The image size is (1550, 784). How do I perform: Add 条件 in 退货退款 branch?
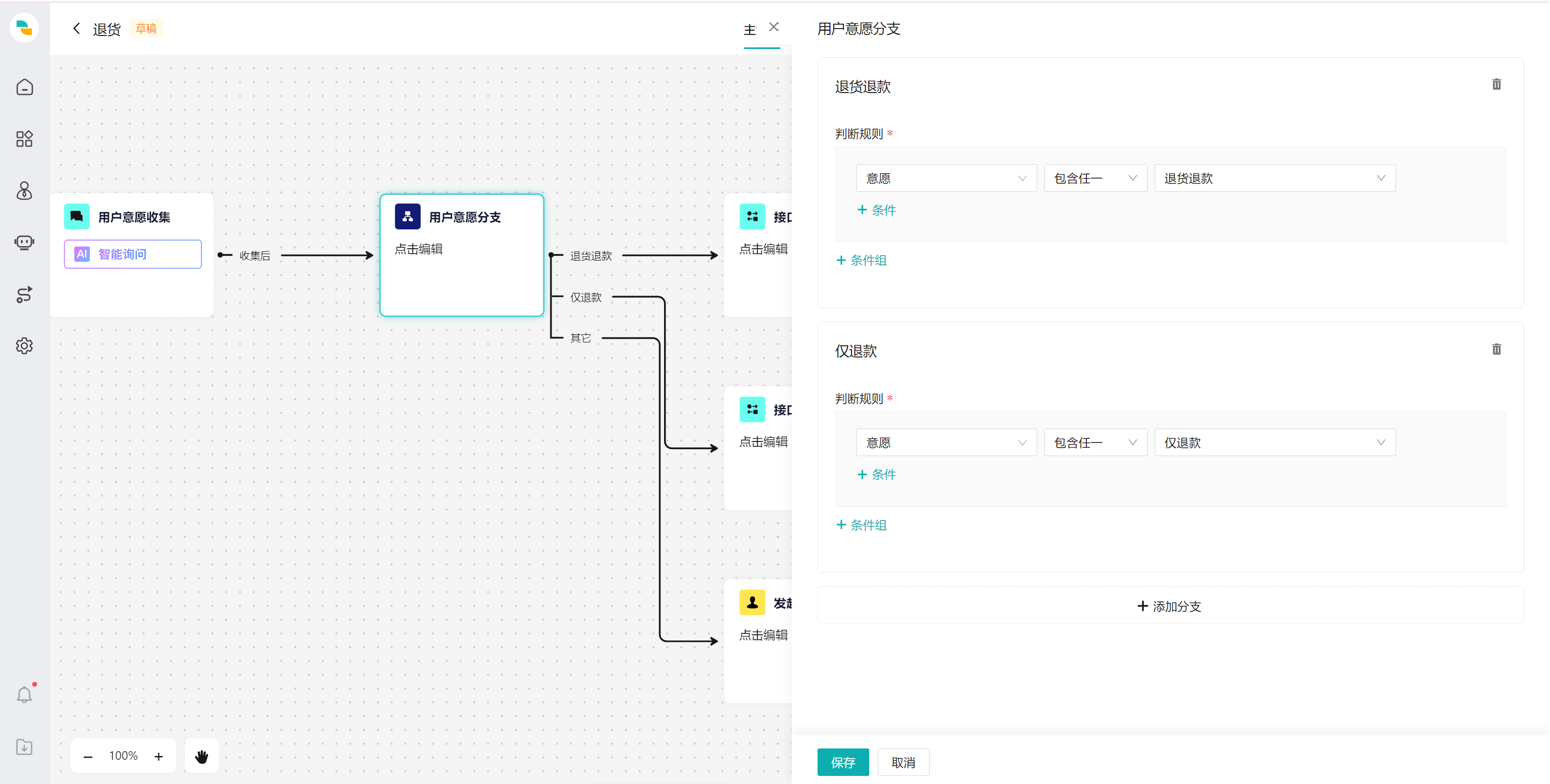pyautogui.click(x=877, y=210)
